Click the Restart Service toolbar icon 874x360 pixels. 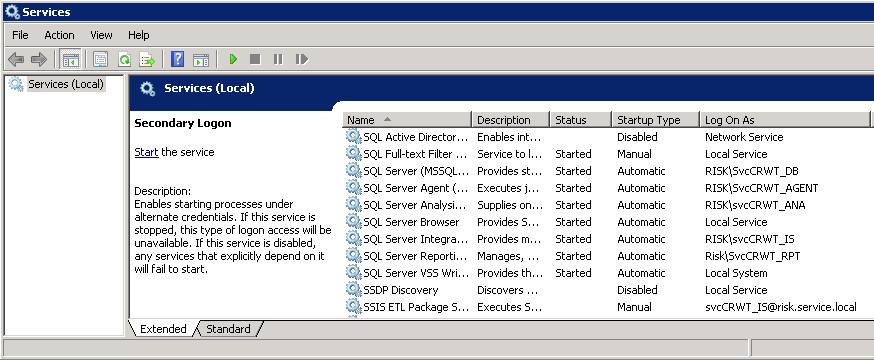[x=302, y=59]
